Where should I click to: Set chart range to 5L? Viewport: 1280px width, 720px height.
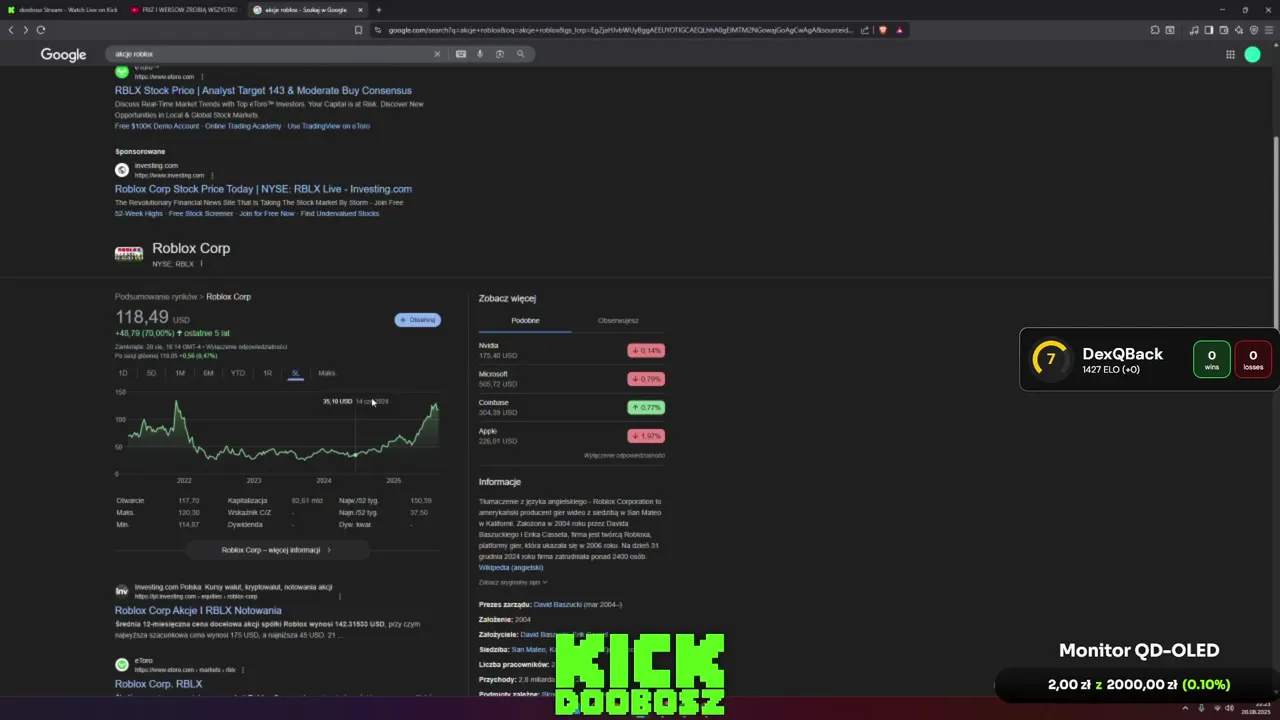[x=295, y=373]
